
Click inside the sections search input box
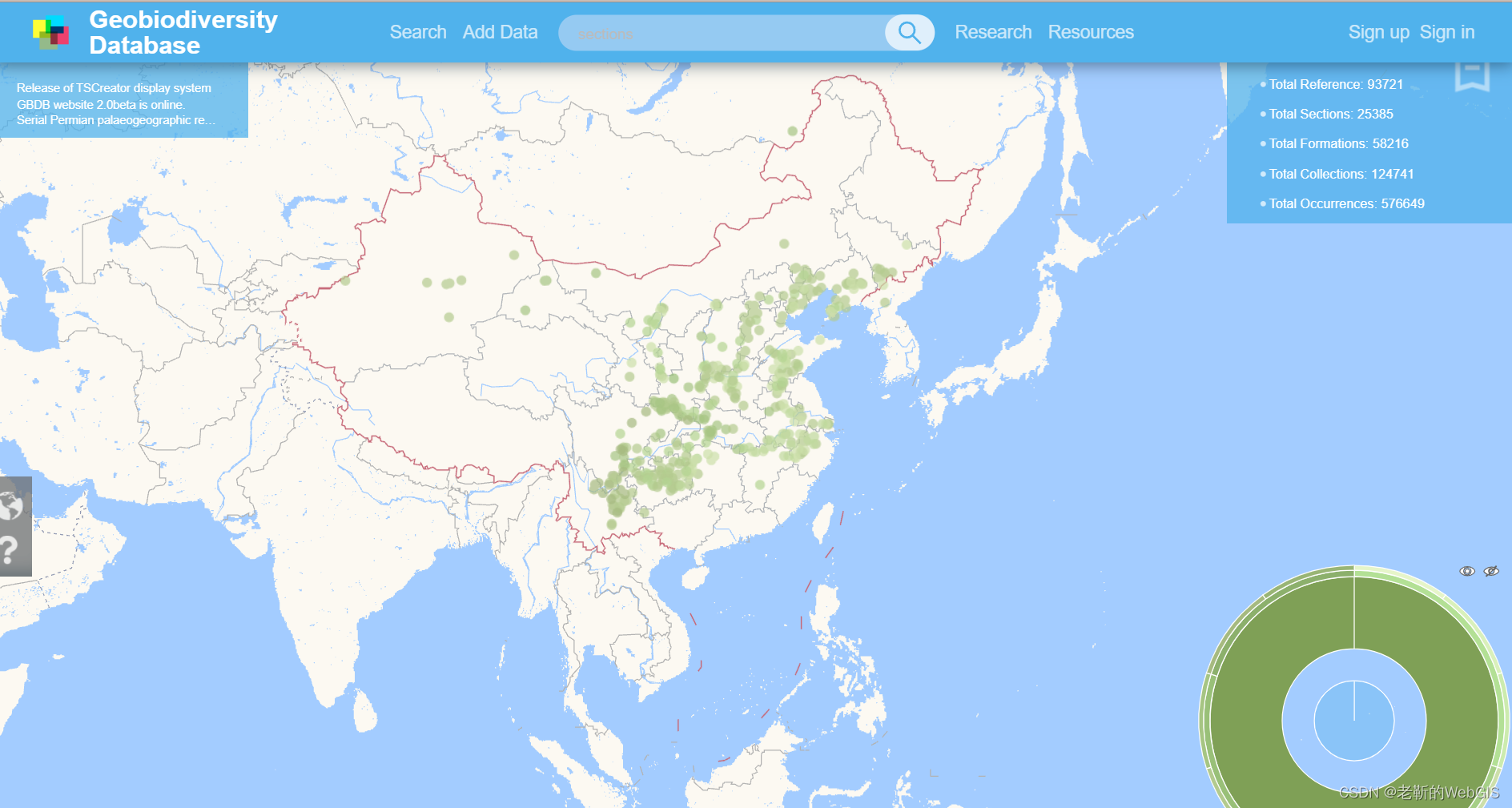pyautogui.click(x=721, y=33)
